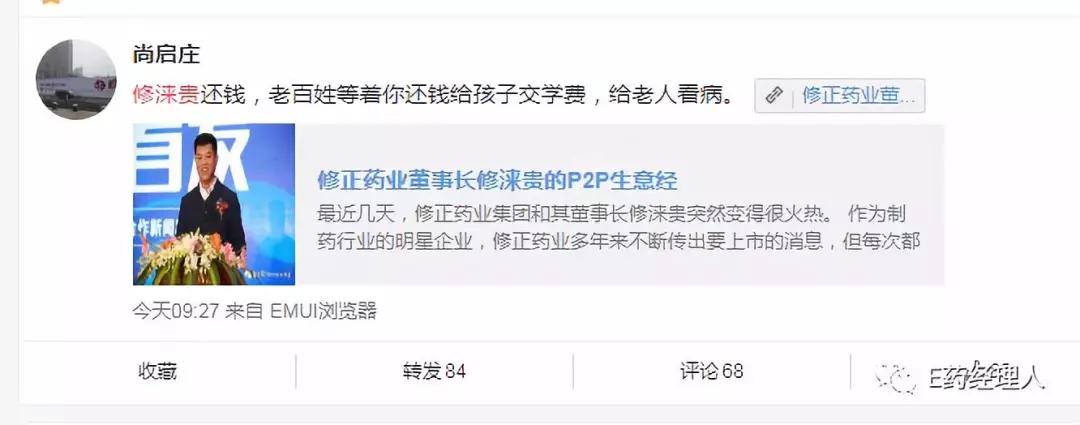Open the article thumbnail of man at podium

pyautogui.click(x=214, y=204)
